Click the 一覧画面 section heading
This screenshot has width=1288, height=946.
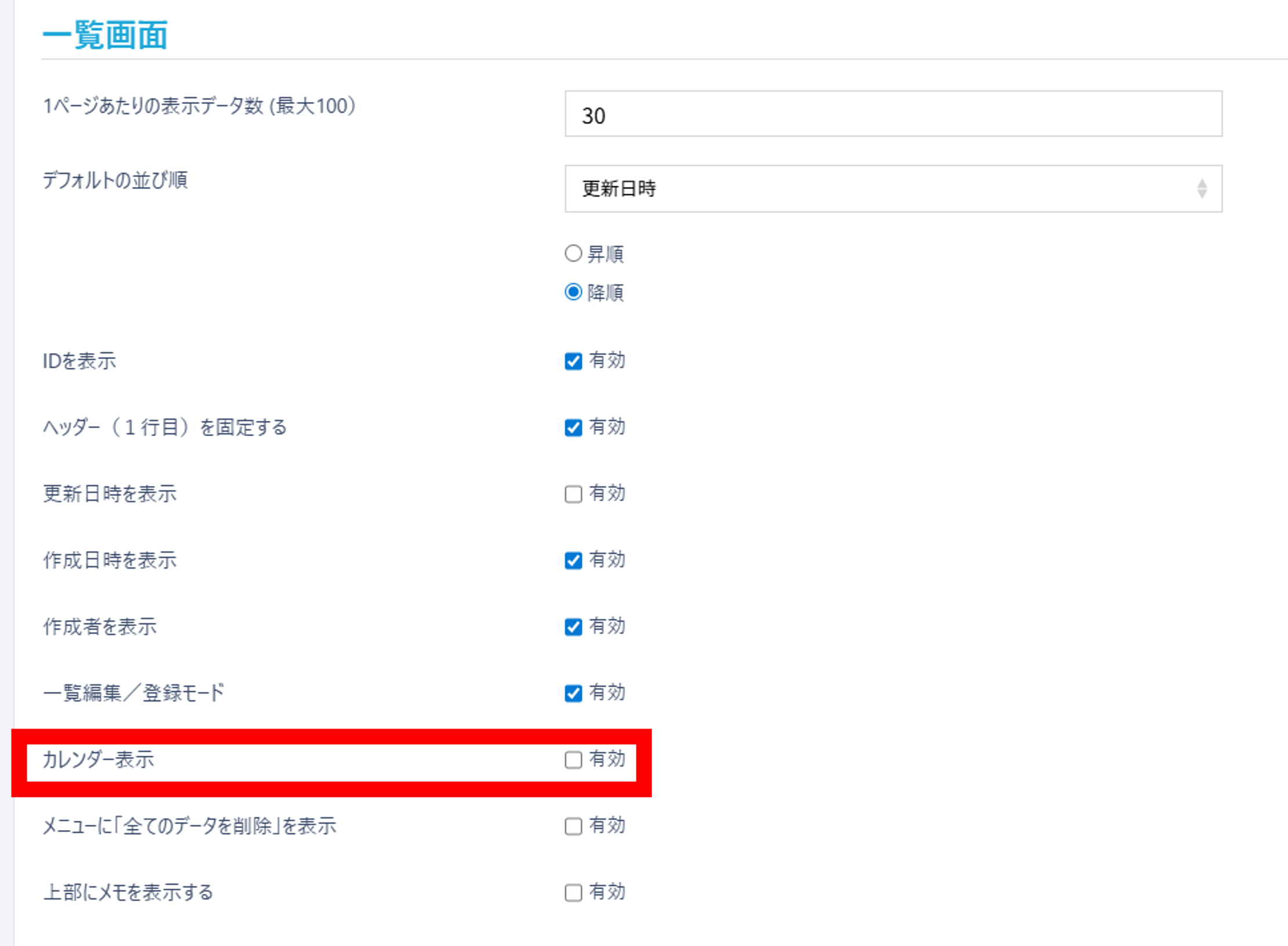coord(105,35)
